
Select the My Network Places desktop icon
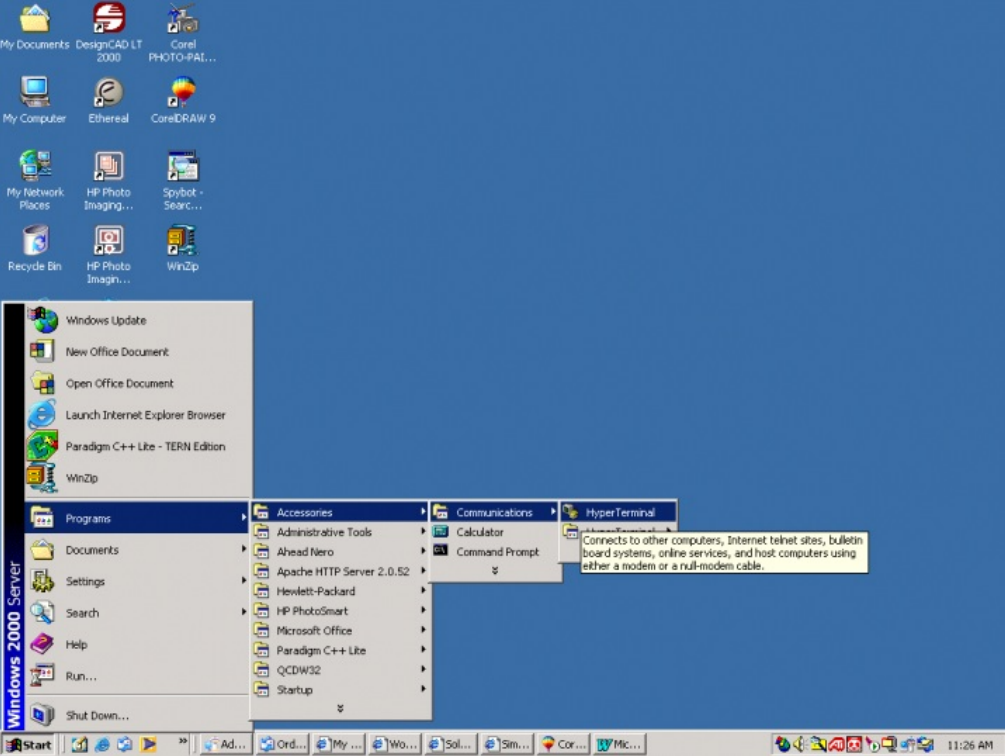point(35,180)
